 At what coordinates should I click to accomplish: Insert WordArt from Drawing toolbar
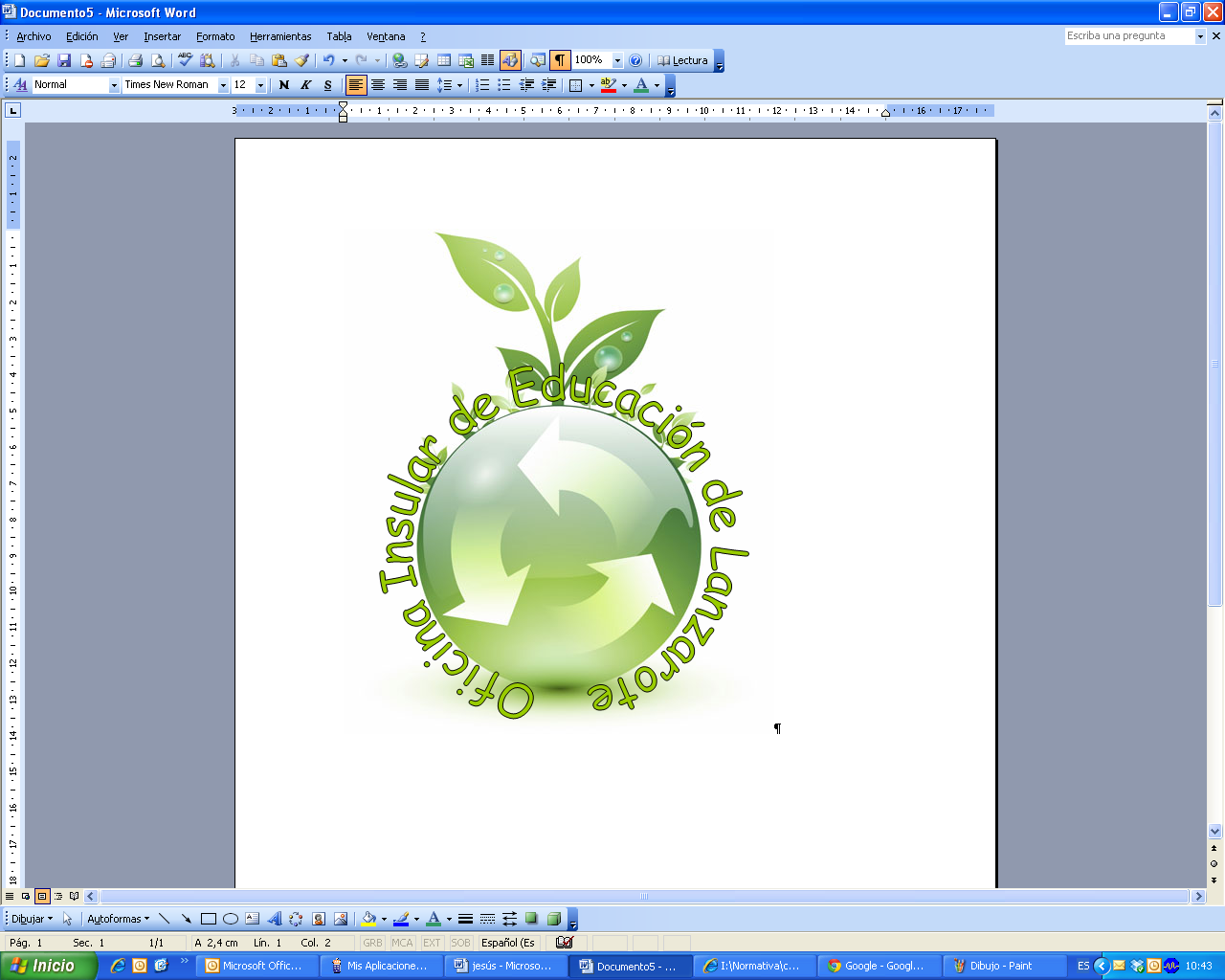pyautogui.click(x=274, y=919)
